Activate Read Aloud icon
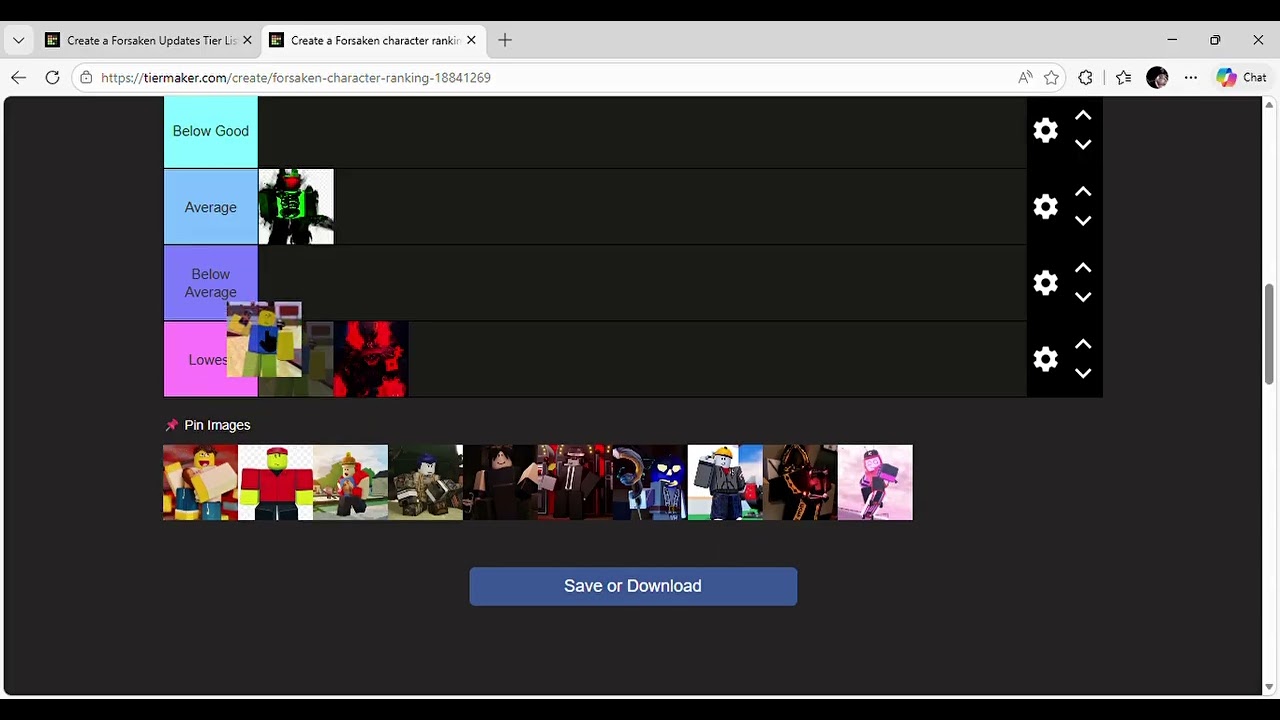This screenshot has width=1280, height=720. 1025,77
